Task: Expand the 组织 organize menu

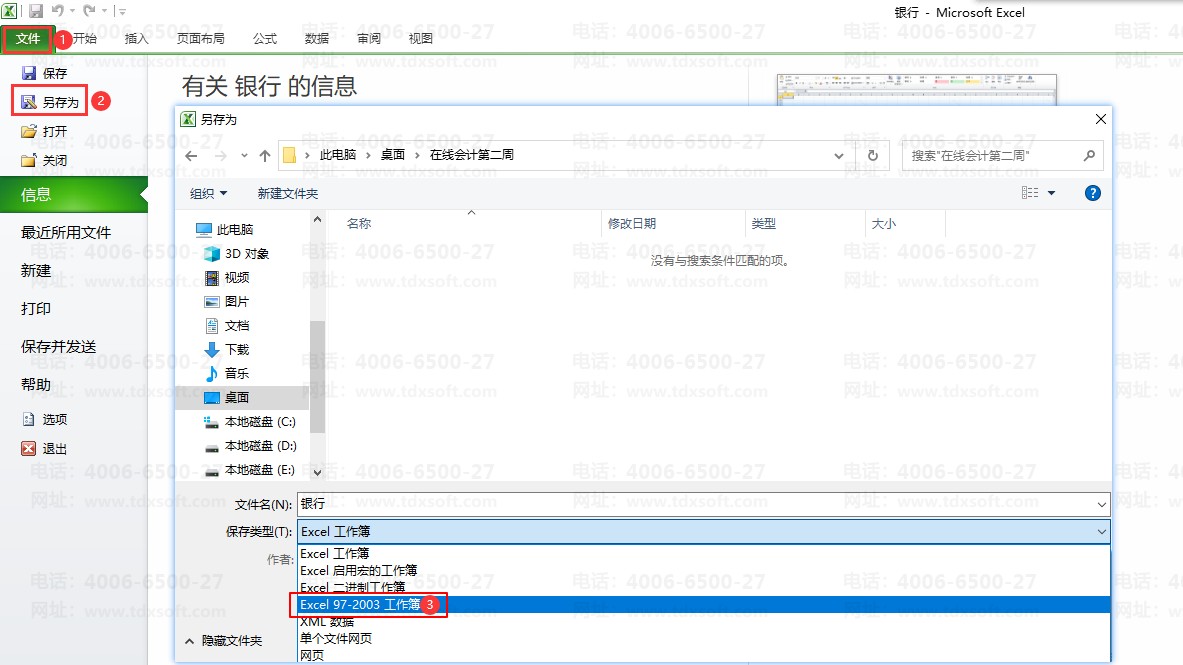Action: [208, 193]
